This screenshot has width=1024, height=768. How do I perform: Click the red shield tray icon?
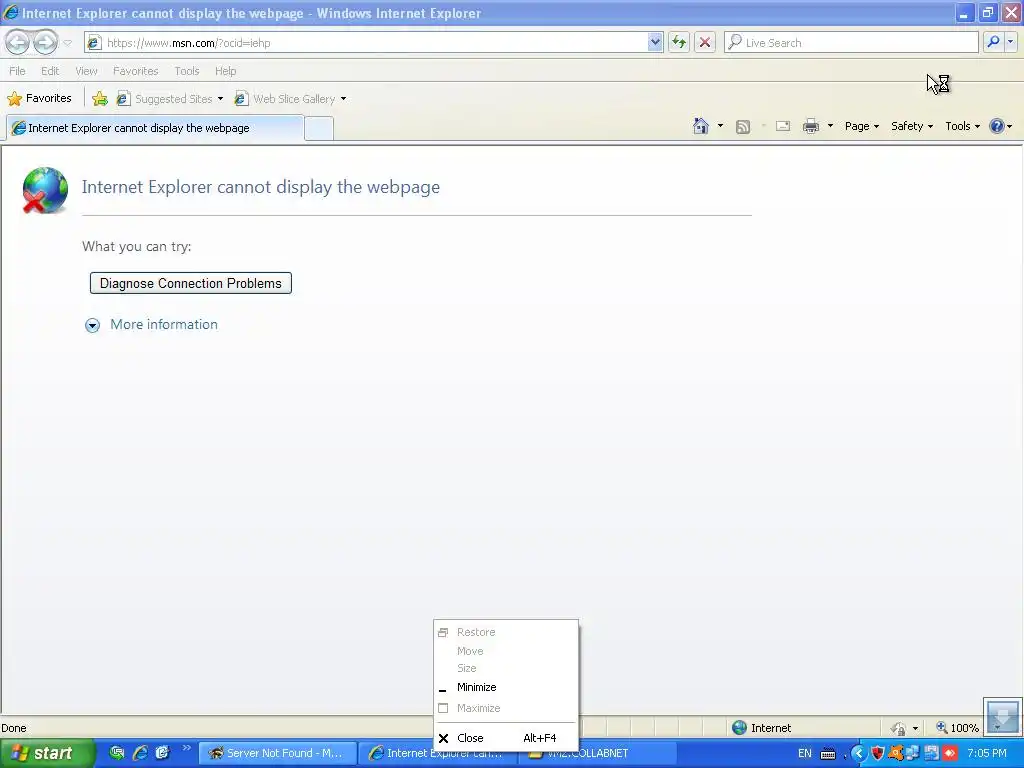tap(878, 754)
